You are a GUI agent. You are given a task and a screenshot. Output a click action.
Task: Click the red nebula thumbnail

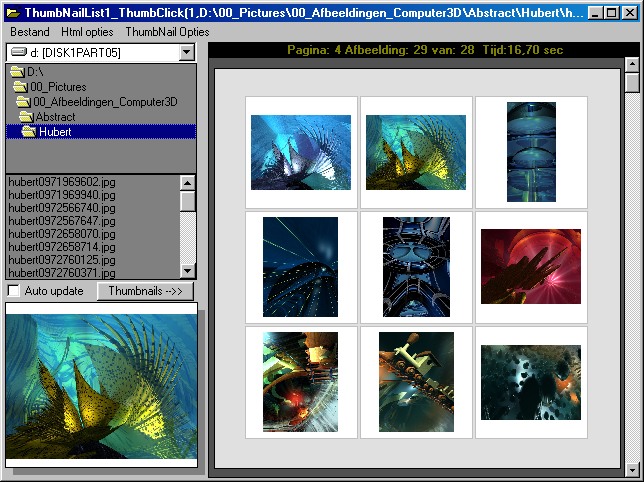[x=530, y=266]
